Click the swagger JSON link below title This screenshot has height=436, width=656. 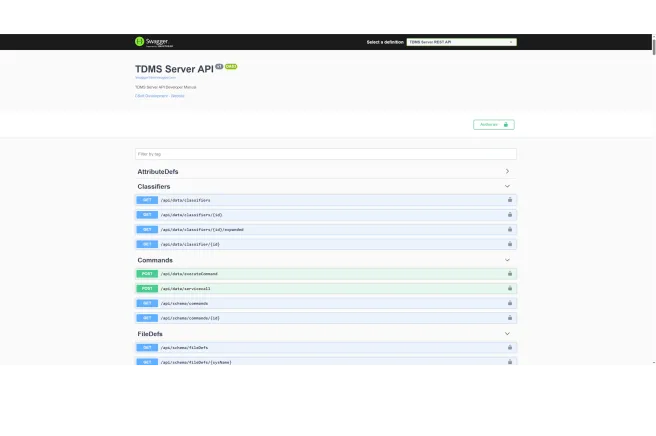pyautogui.click(x=155, y=78)
